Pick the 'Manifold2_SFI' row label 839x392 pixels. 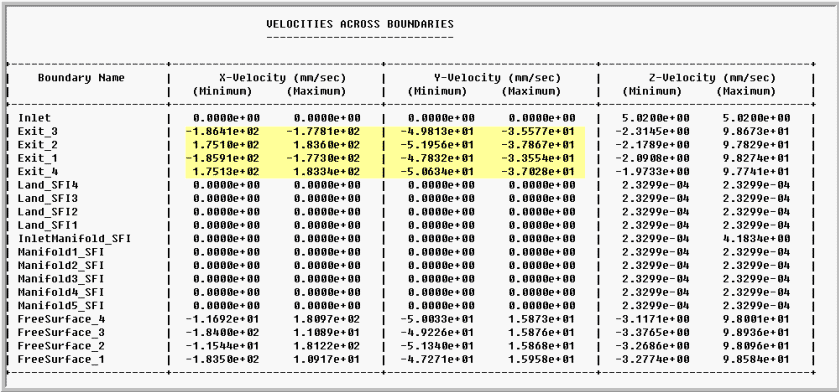click(x=61, y=265)
